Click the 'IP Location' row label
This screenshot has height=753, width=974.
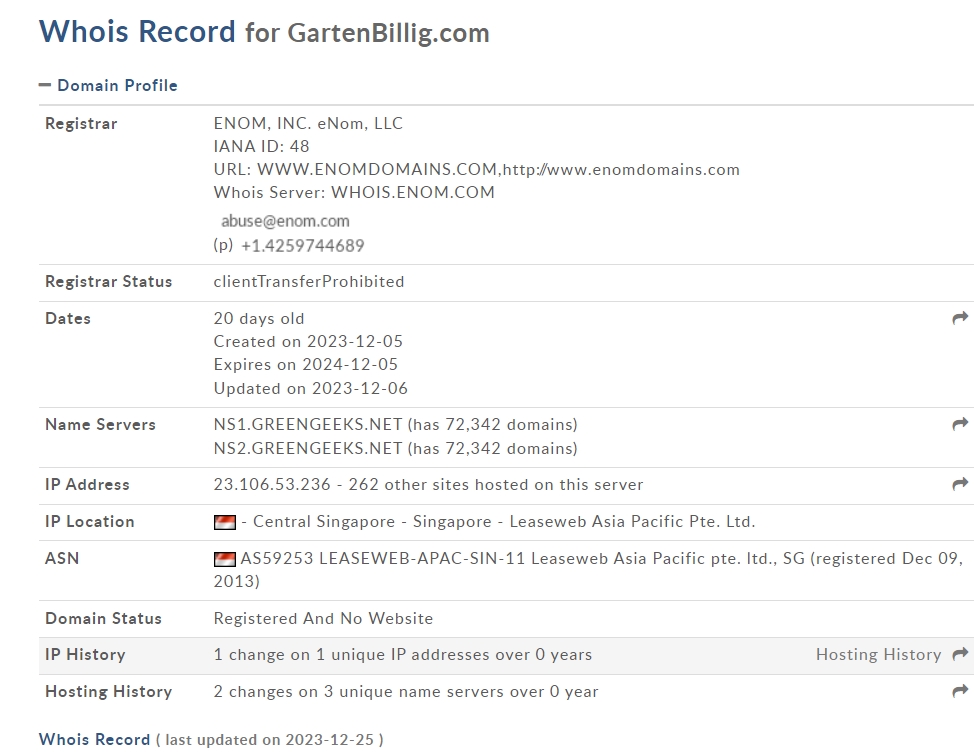[x=89, y=522]
